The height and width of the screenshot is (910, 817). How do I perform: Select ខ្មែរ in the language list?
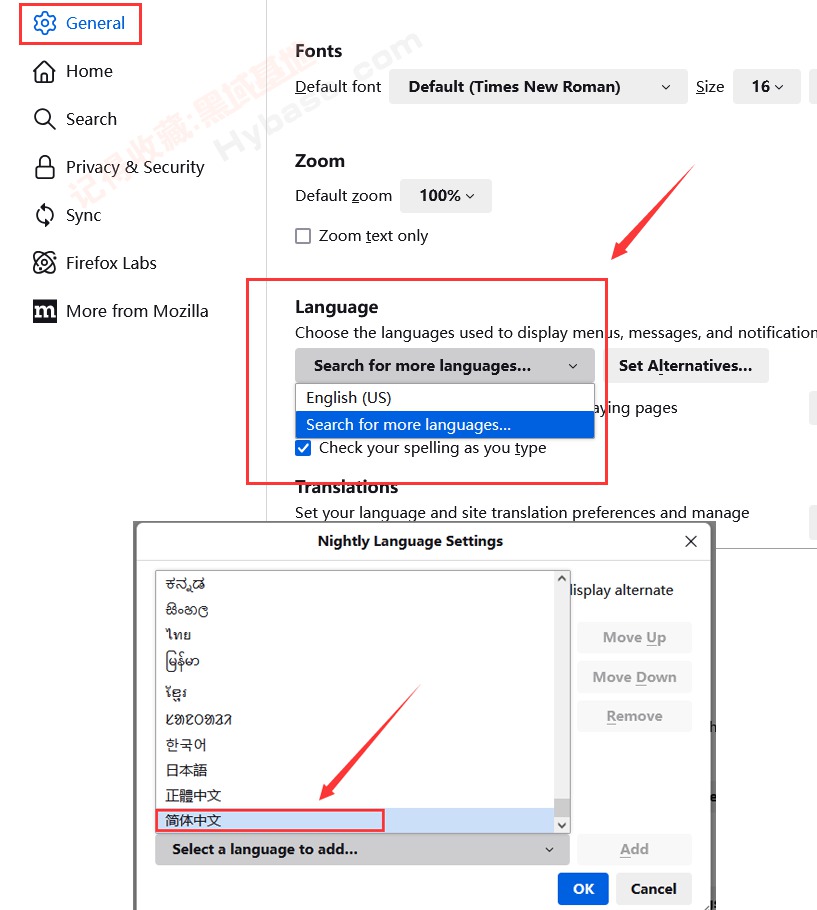click(355, 692)
